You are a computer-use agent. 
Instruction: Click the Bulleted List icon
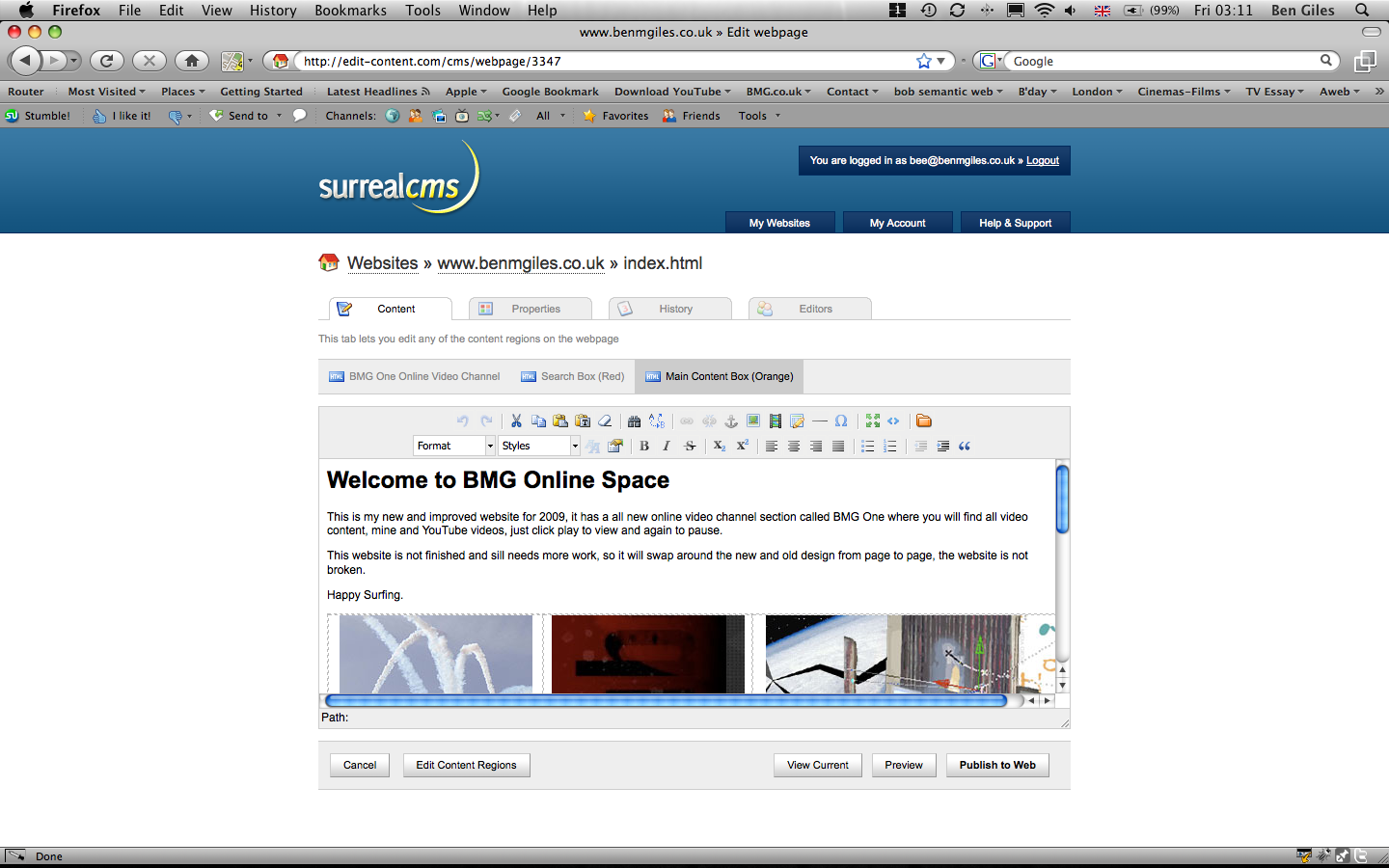[868, 446]
